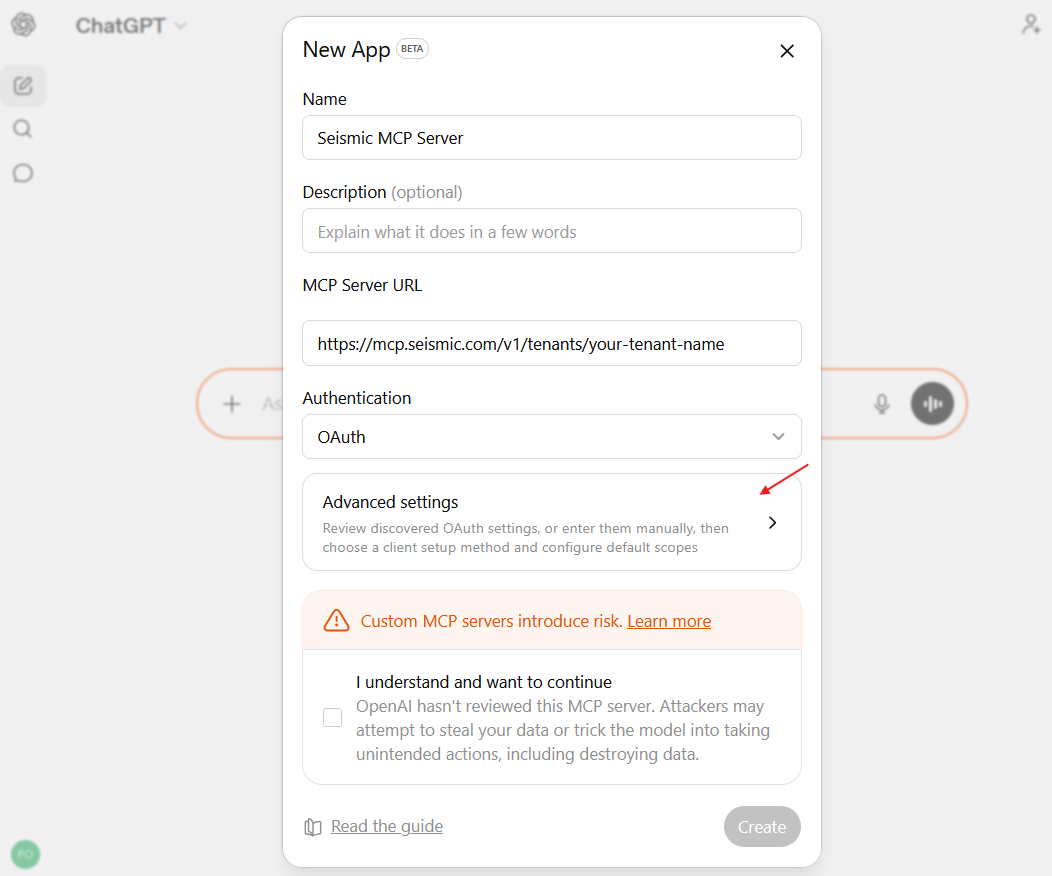Click the plus icon in the message bar
The height and width of the screenshot is (876, 1052).
click(x=231, y=403)
